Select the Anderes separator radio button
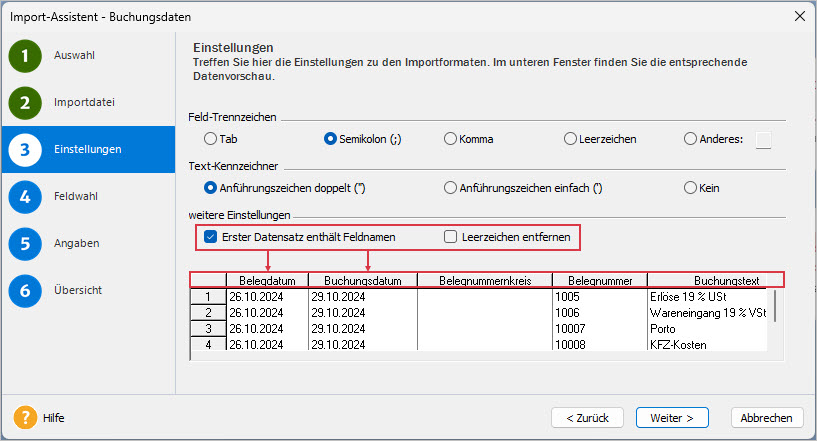Image resolution: width=817 pixels, height=441 pixels. tap(690, 139)
